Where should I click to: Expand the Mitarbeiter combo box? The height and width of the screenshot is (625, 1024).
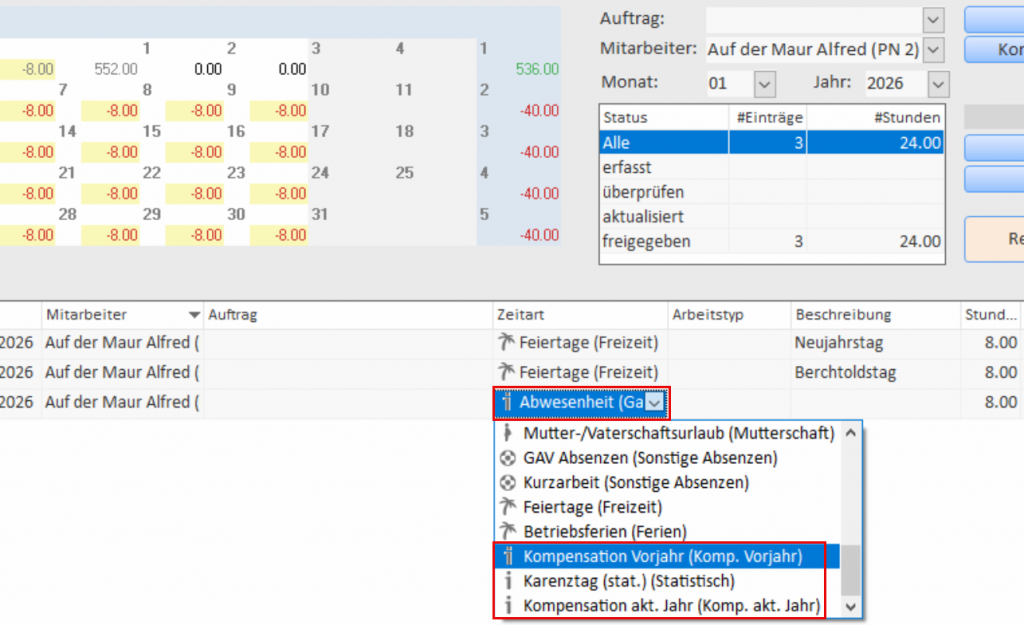[933, 49]
